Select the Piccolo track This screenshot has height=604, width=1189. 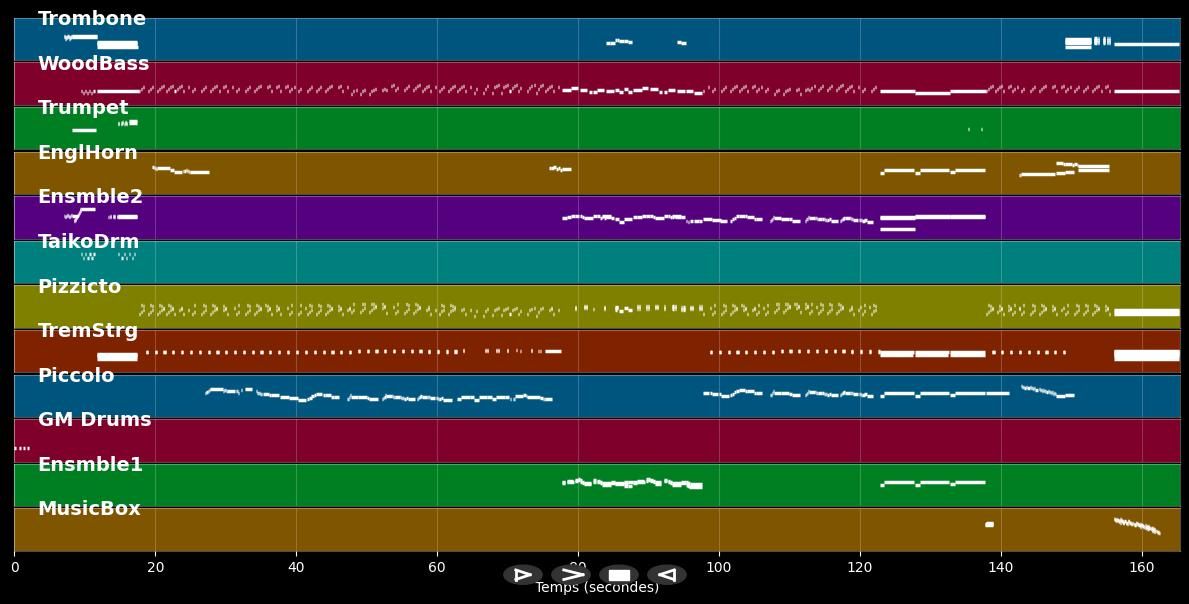coord(77,375)
